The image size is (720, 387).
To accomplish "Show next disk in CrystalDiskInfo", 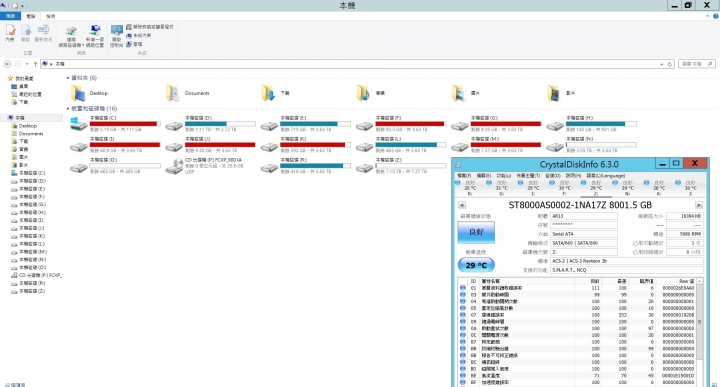I will [x=699, y=205].
